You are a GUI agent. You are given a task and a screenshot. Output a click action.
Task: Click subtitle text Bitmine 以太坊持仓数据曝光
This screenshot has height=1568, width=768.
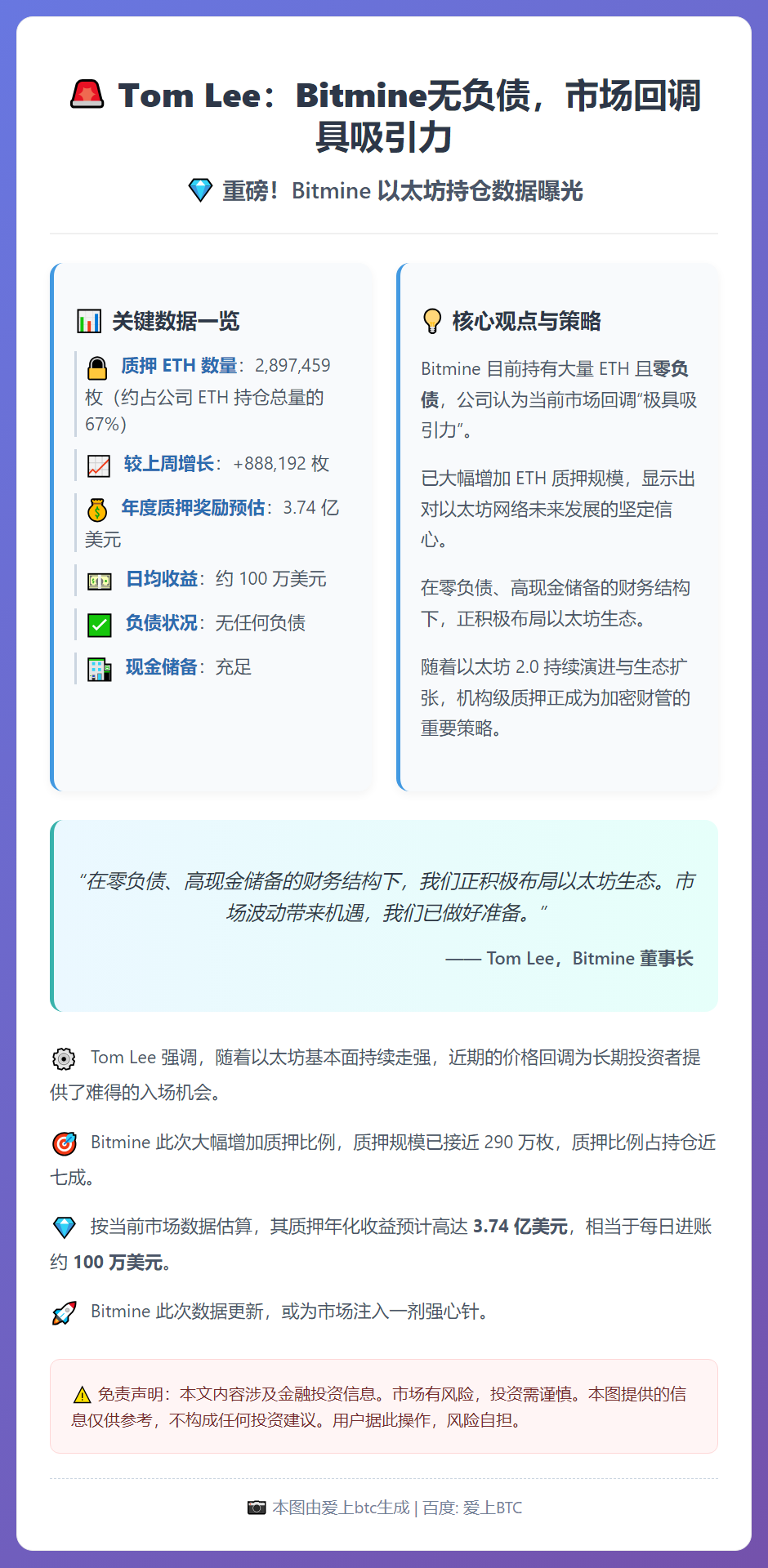pos(437,191)
